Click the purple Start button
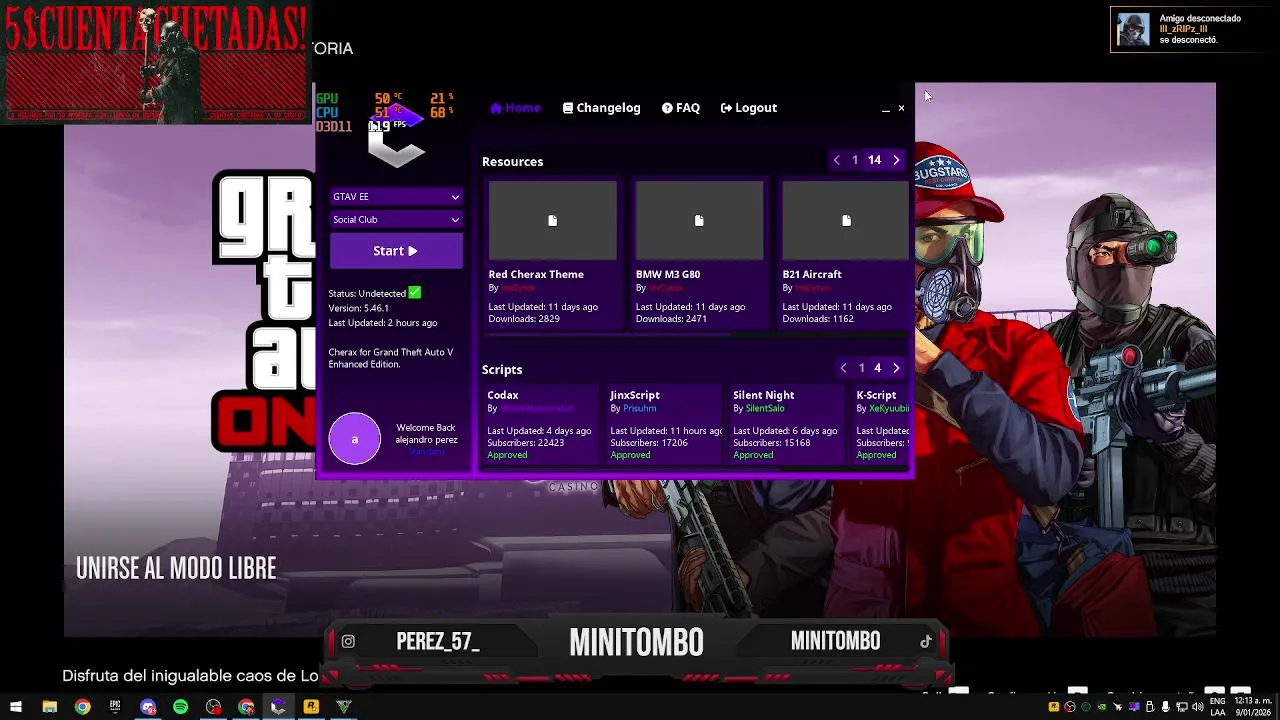 coord(396,251)
